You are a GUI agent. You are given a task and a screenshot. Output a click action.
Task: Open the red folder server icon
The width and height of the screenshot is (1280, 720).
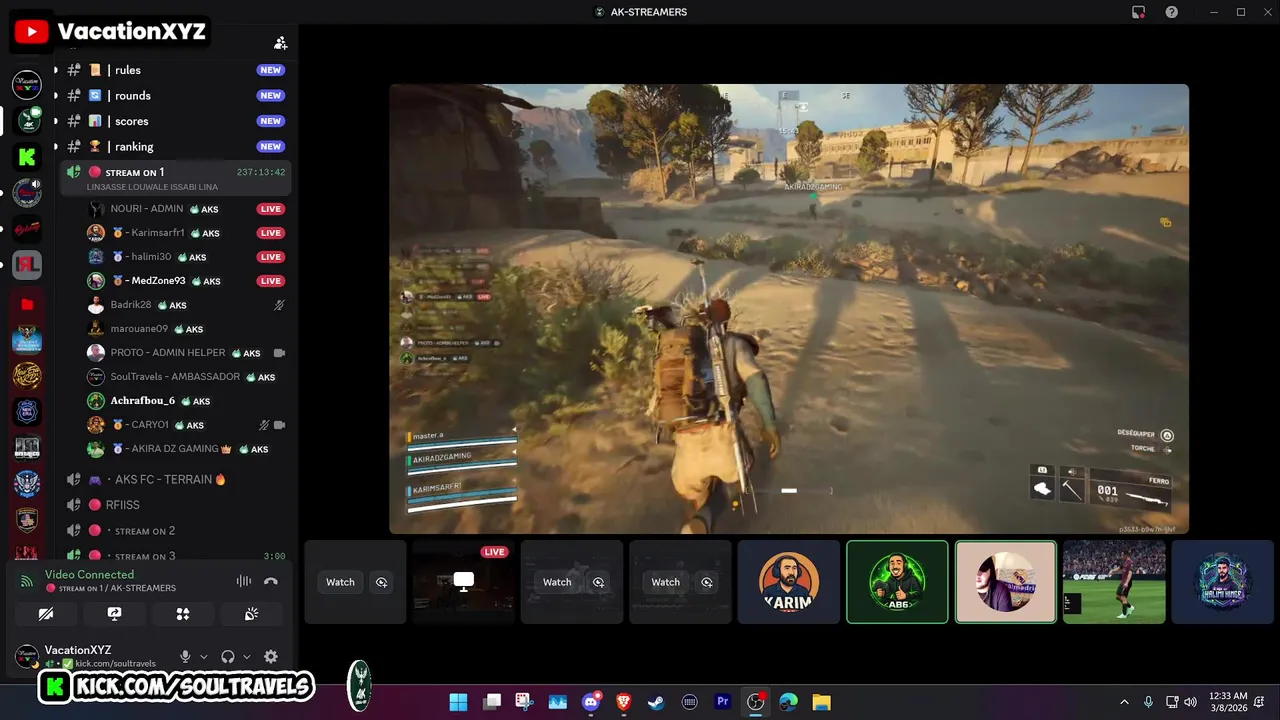coord(27,304)
